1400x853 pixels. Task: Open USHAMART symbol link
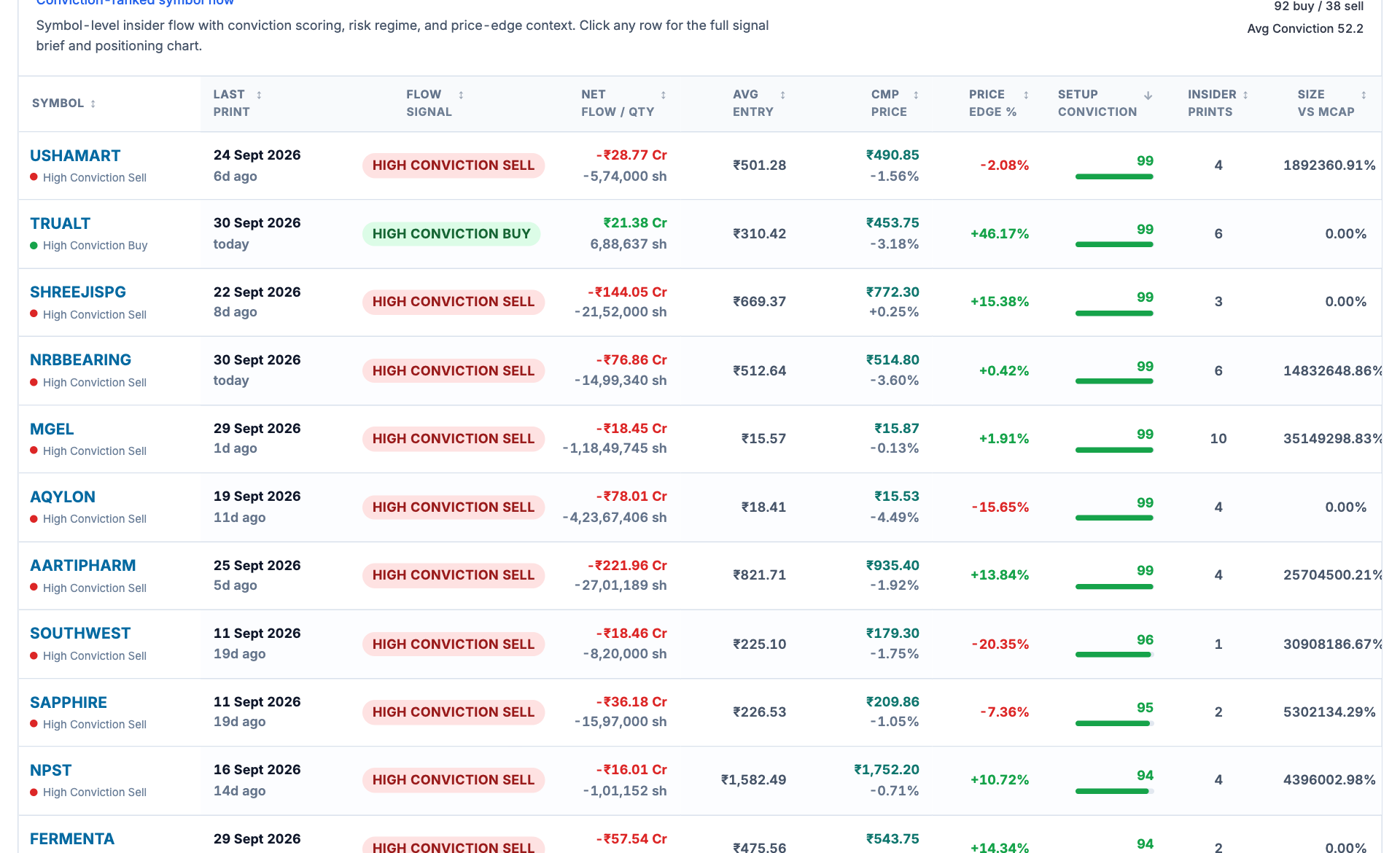[x=75, y=155]
